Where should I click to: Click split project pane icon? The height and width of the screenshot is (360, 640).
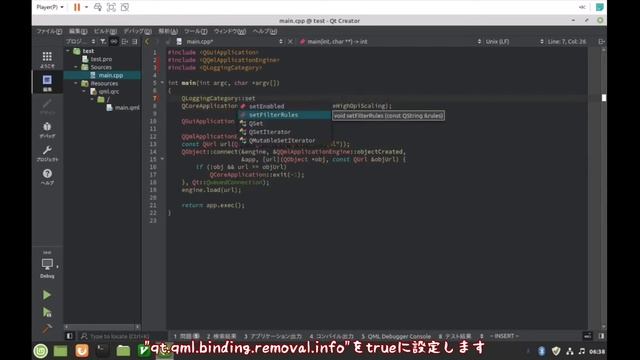(x=124, y=41)
